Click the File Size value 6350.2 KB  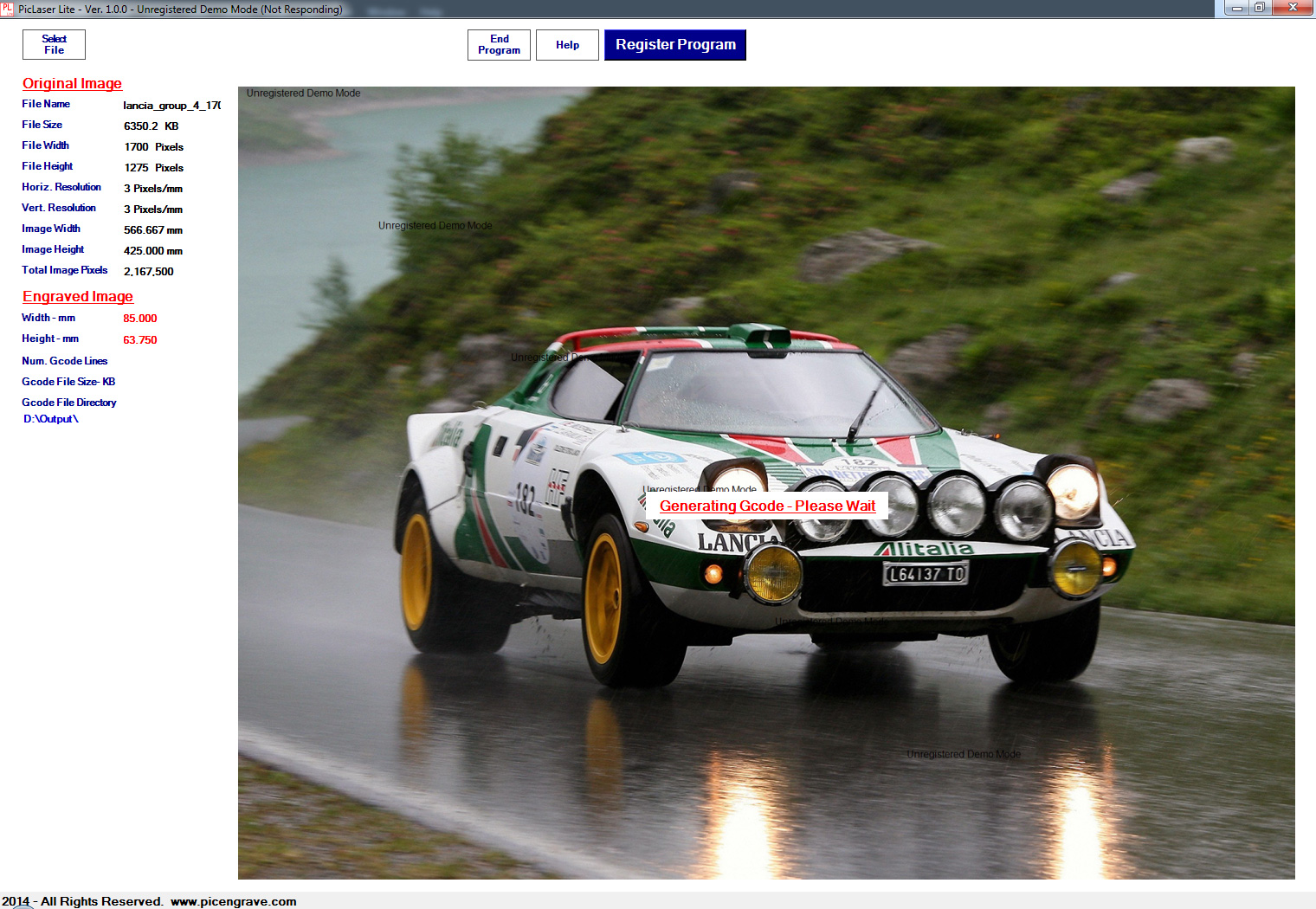click(x=151, y=126)
